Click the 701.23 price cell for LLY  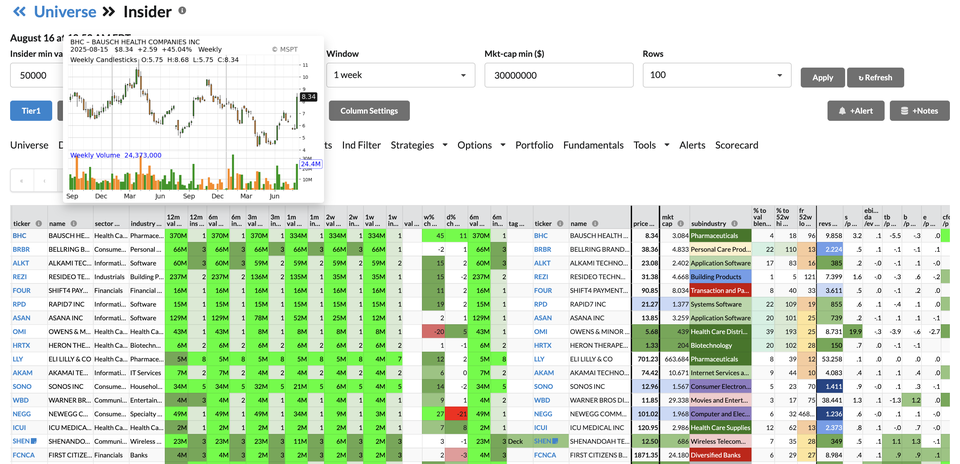645,359
